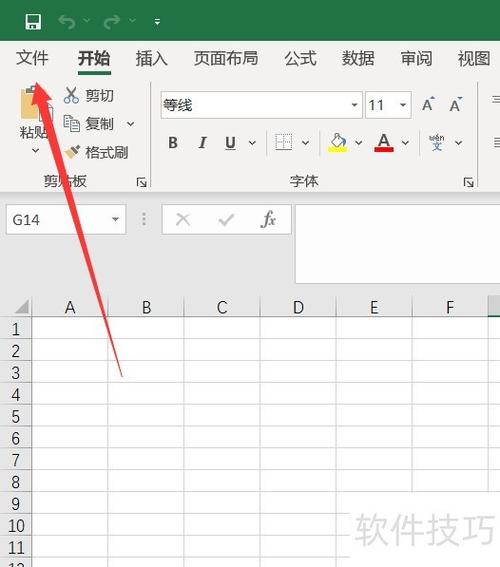Open the 审阅 ribbon tab
The width and height of the screenshot is (500, 567).
click(416, 58)
